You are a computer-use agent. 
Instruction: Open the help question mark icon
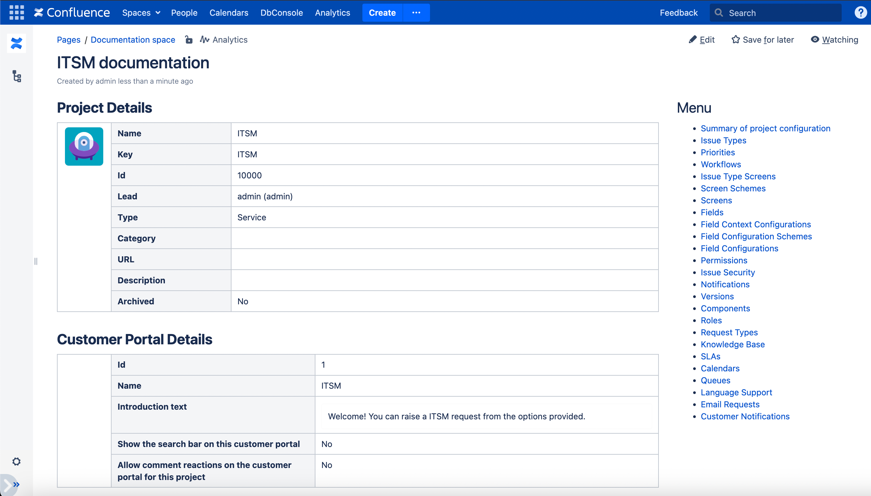click(x=860, y=12)
